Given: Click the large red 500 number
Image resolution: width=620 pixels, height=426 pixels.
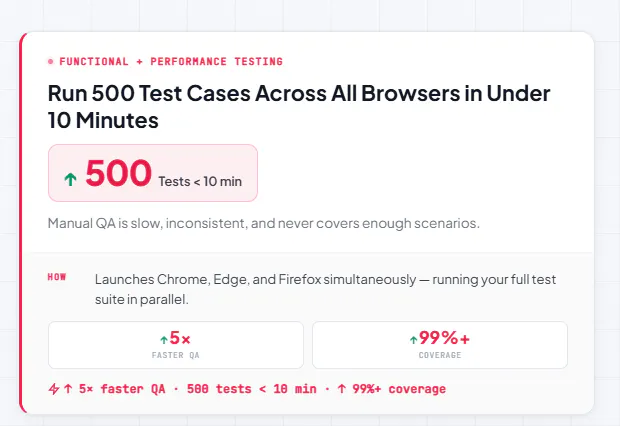Looking at the screenshot, I should (118, 173).
